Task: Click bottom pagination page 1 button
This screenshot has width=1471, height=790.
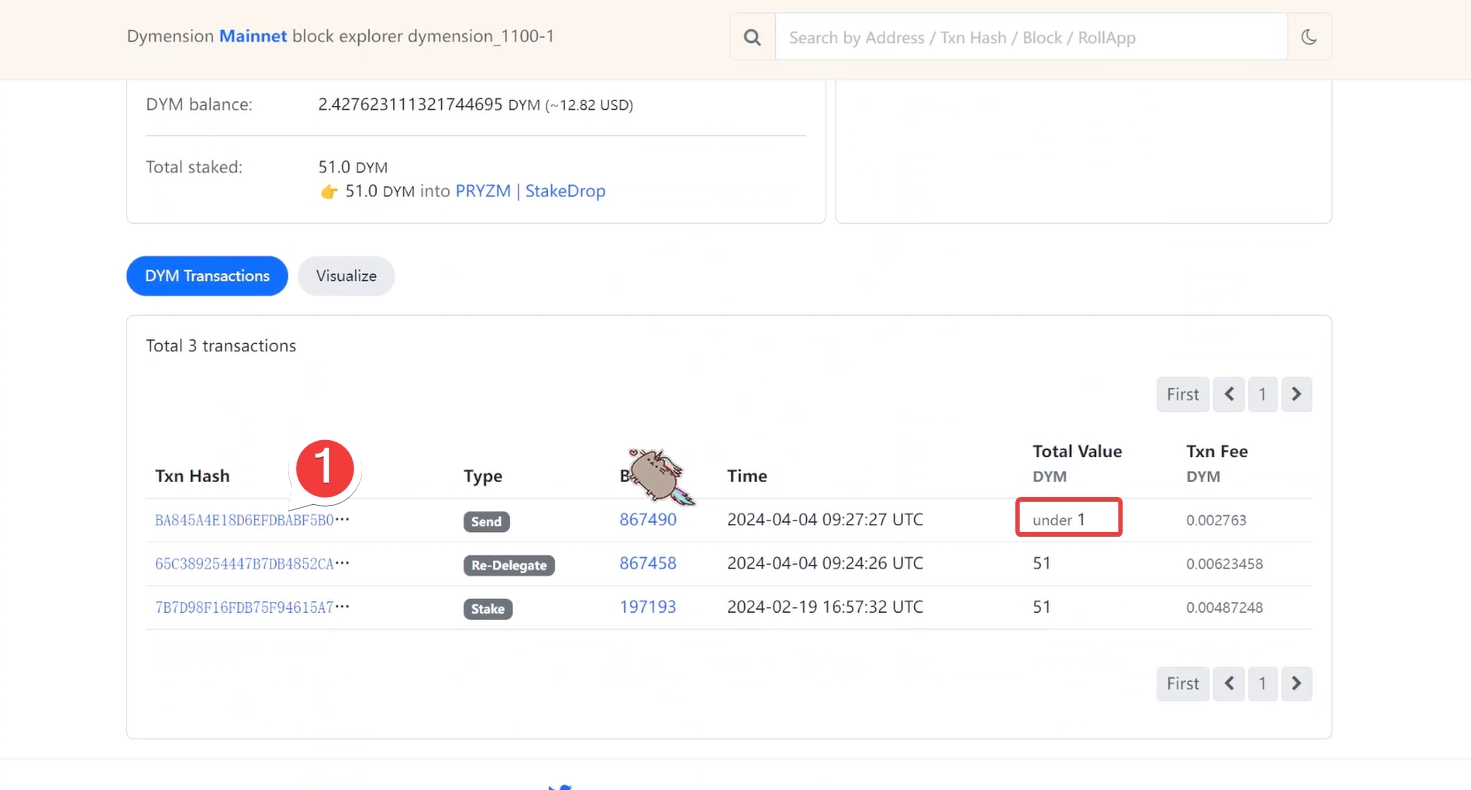Action: click(1262, 683)
